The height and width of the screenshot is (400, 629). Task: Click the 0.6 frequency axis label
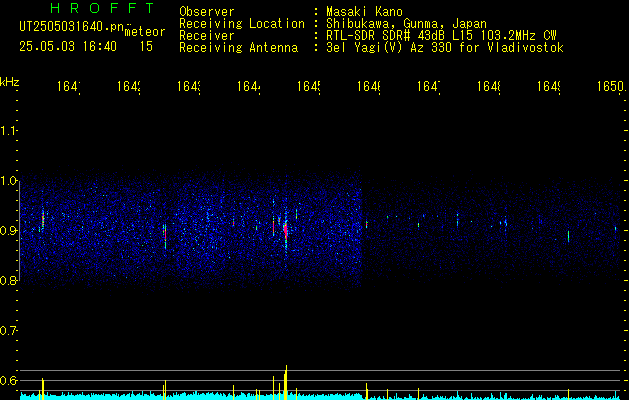click(9, 380)
